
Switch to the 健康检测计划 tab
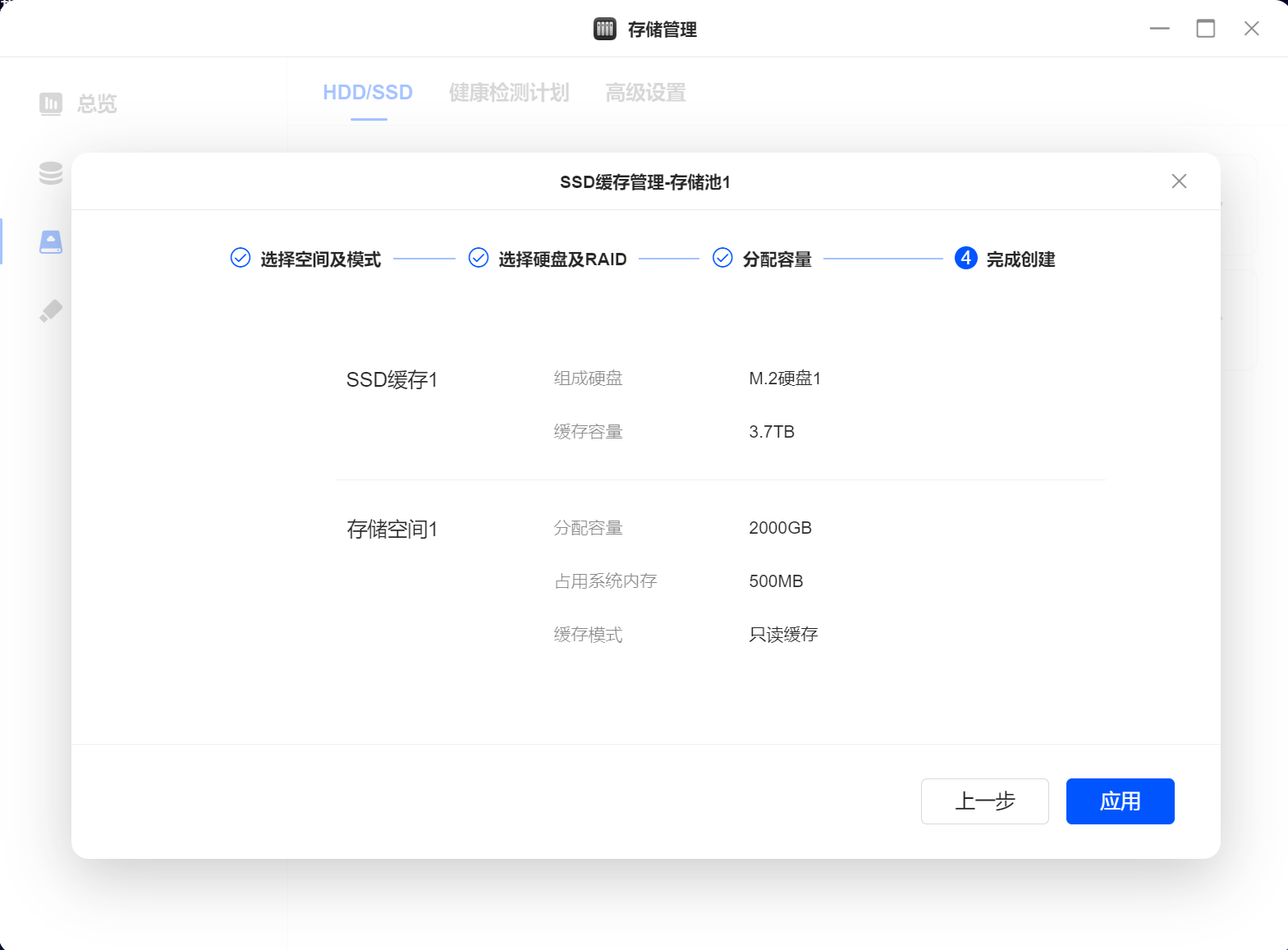click(509, 93)
